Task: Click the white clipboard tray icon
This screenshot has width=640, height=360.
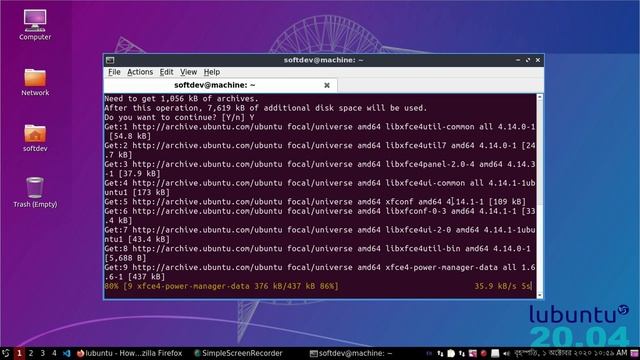Action: [x=451, y=353]
